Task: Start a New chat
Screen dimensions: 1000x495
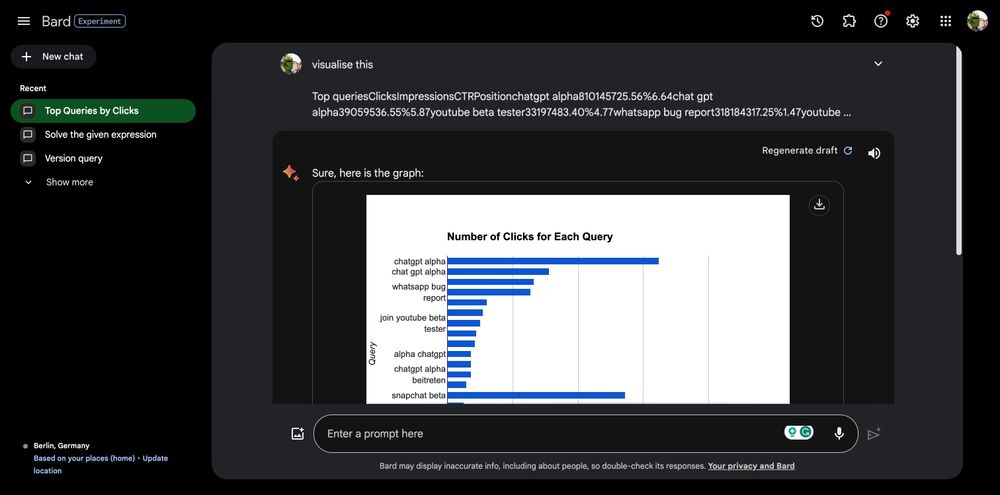Action: click(x=54, y=57)
